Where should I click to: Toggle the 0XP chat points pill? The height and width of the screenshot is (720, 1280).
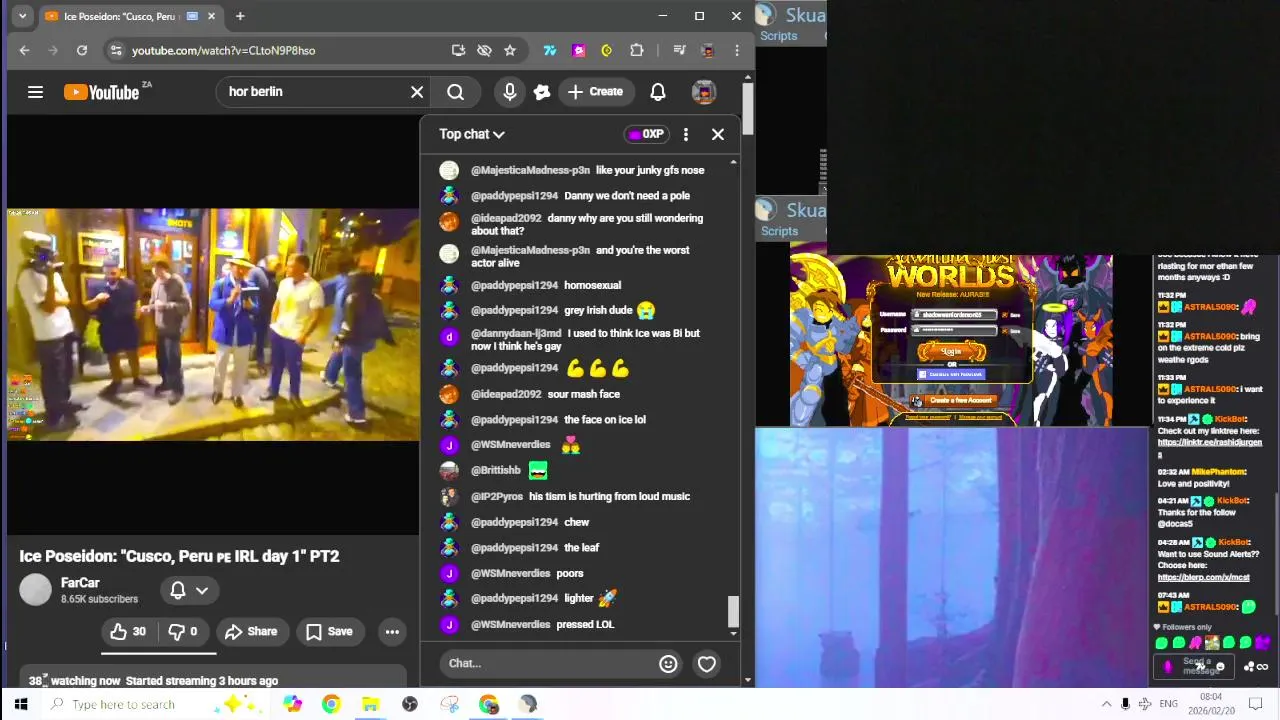[x=645, y=134]
